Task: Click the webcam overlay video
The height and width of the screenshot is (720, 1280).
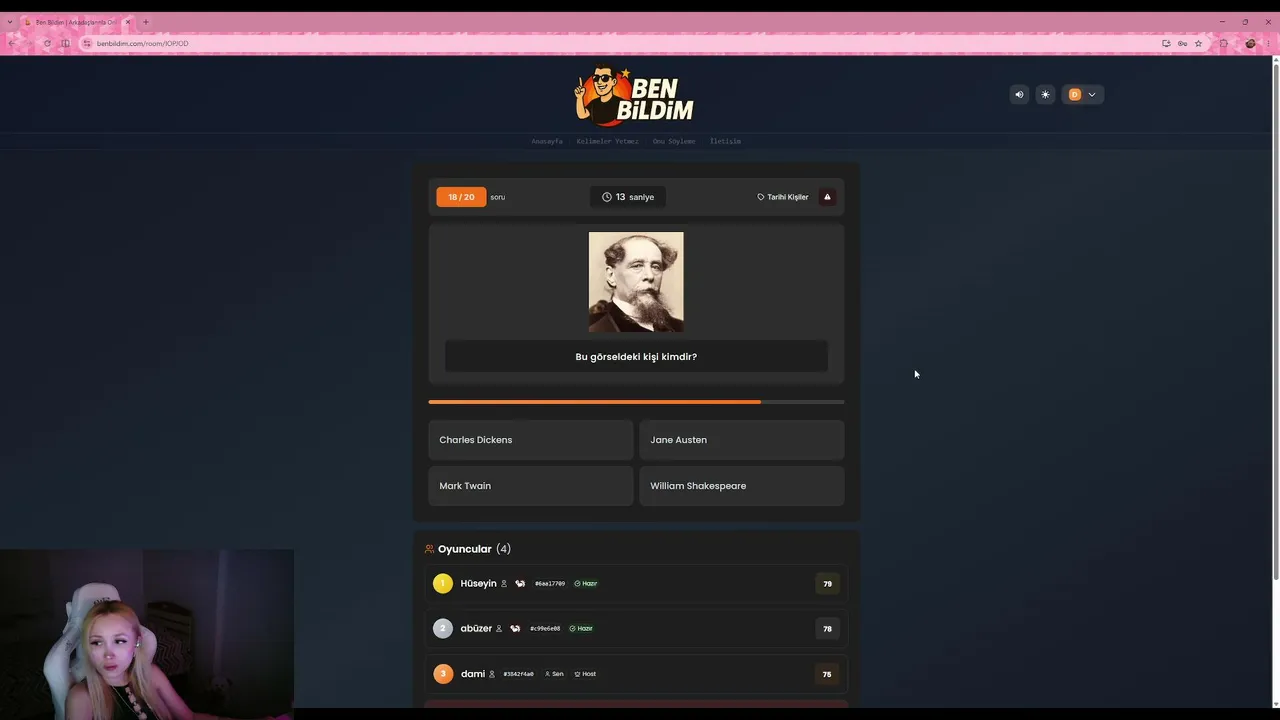Action: pyautogui.click(x=147, y=634)
